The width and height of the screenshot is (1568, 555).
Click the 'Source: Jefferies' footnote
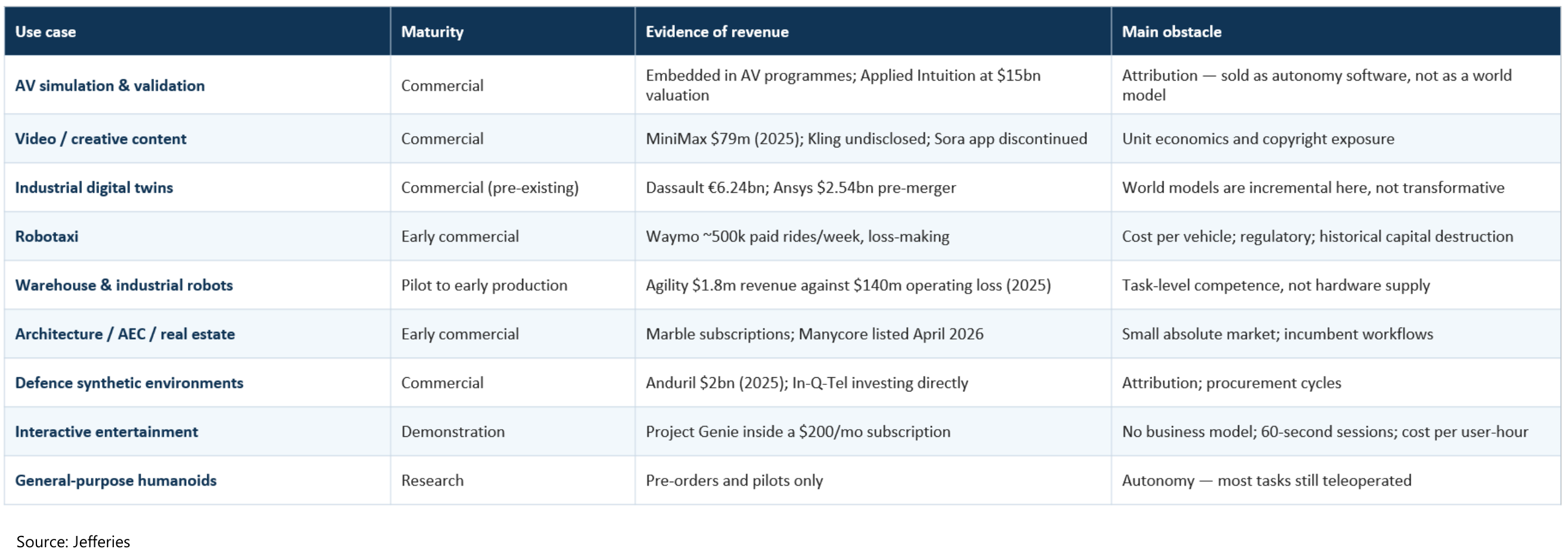click(x=73, y=542)
